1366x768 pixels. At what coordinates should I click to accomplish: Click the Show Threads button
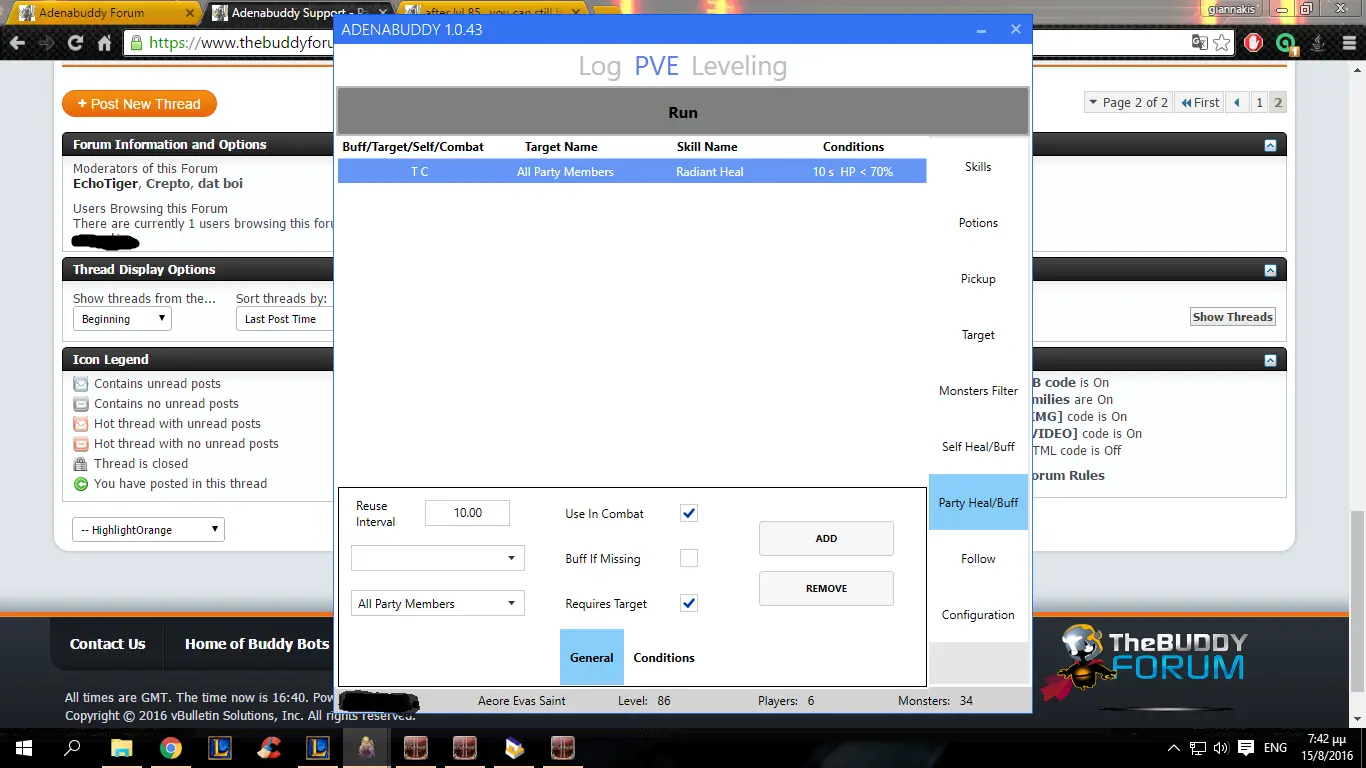pos(1233,317)
